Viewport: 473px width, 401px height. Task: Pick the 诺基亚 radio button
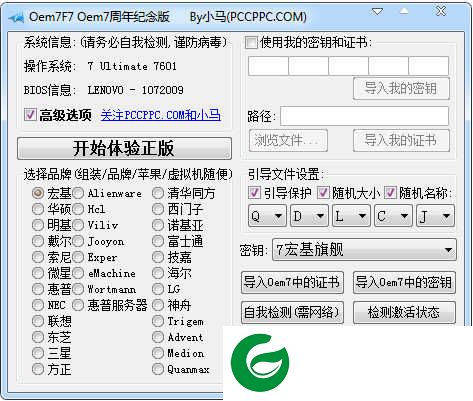pos(158,225)
